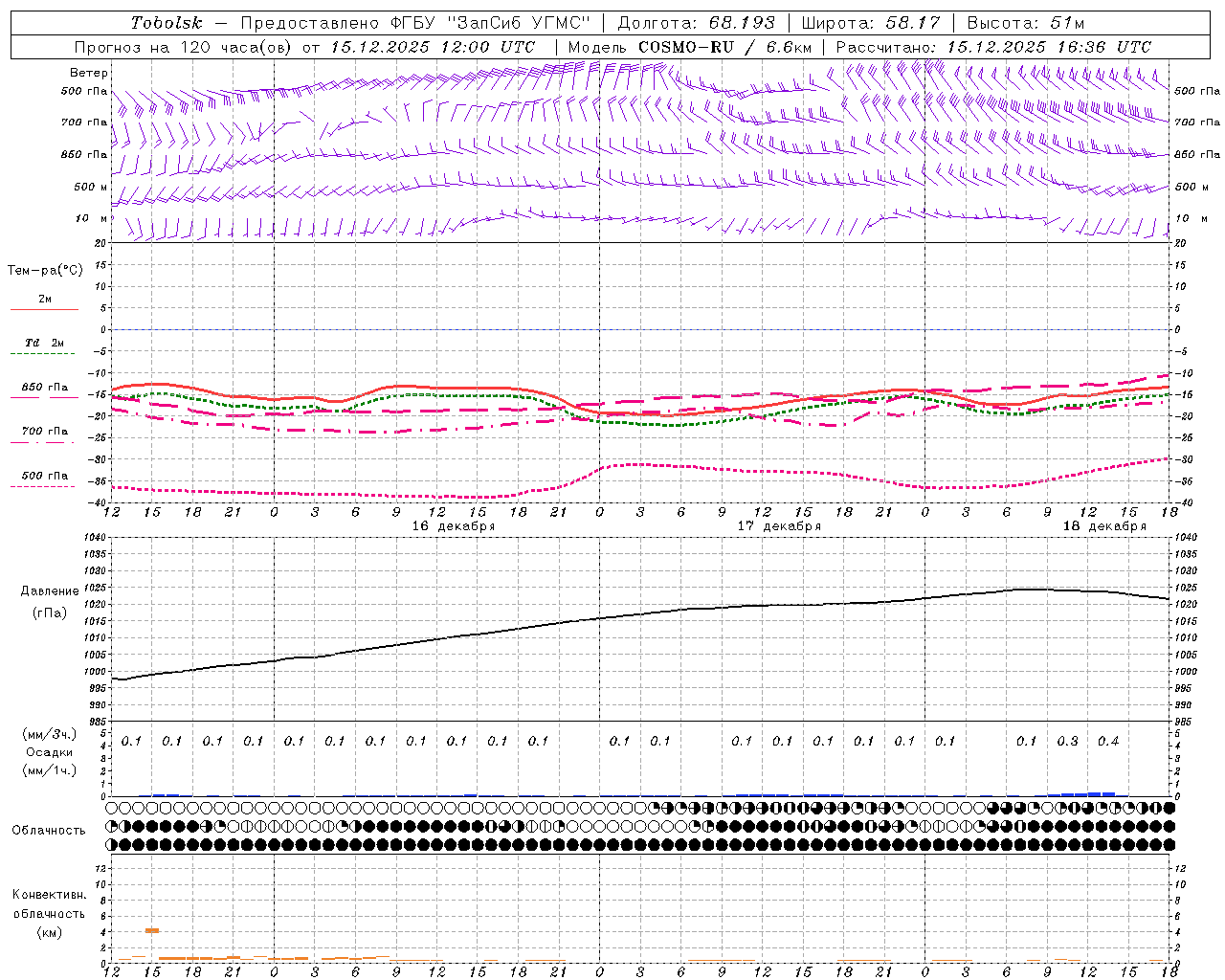The width and height of the screenshot is (1225, 980).
Task: Click the 0.4 precipitation value
Action: (1108, 741)
